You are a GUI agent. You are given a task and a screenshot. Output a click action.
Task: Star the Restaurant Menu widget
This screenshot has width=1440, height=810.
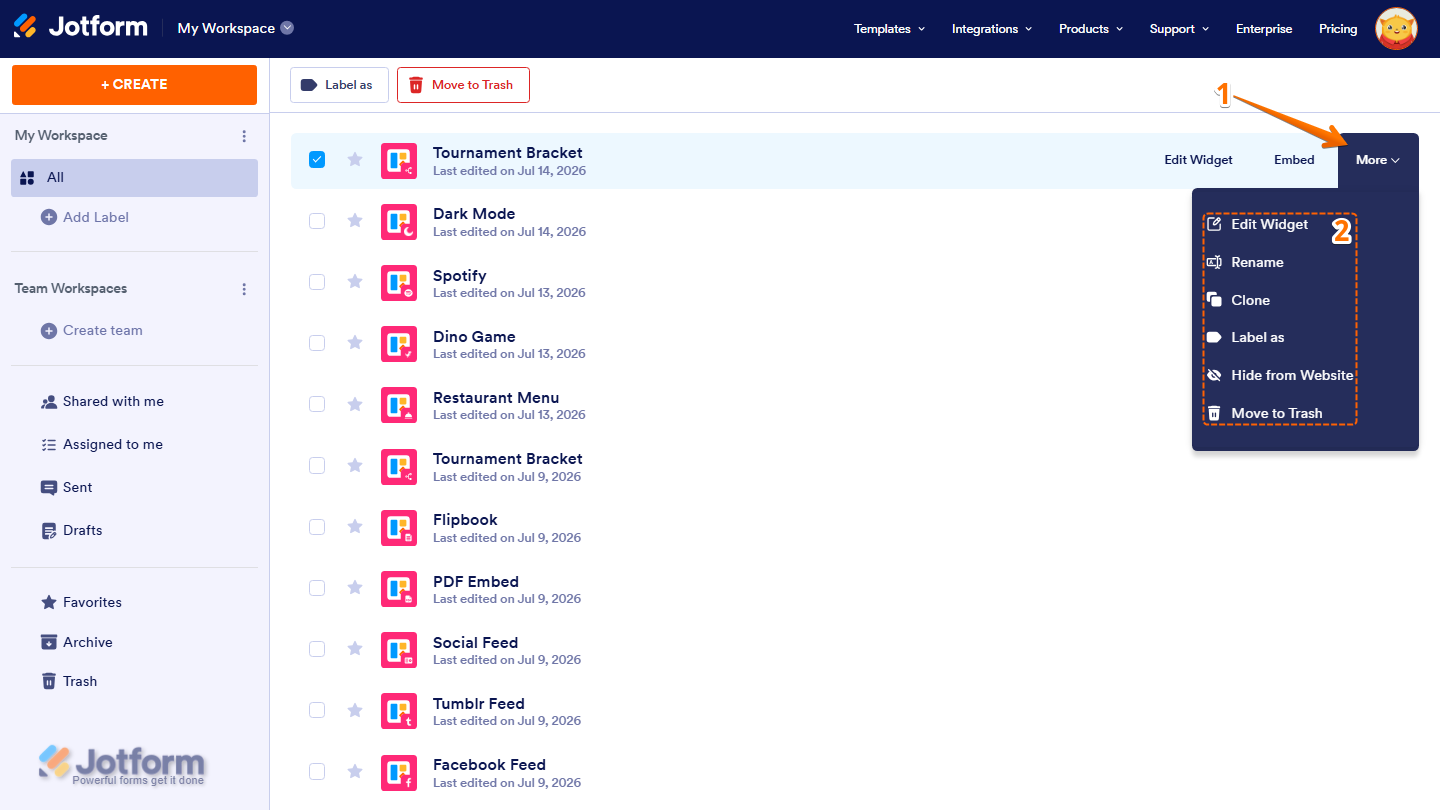coord(354,404)
